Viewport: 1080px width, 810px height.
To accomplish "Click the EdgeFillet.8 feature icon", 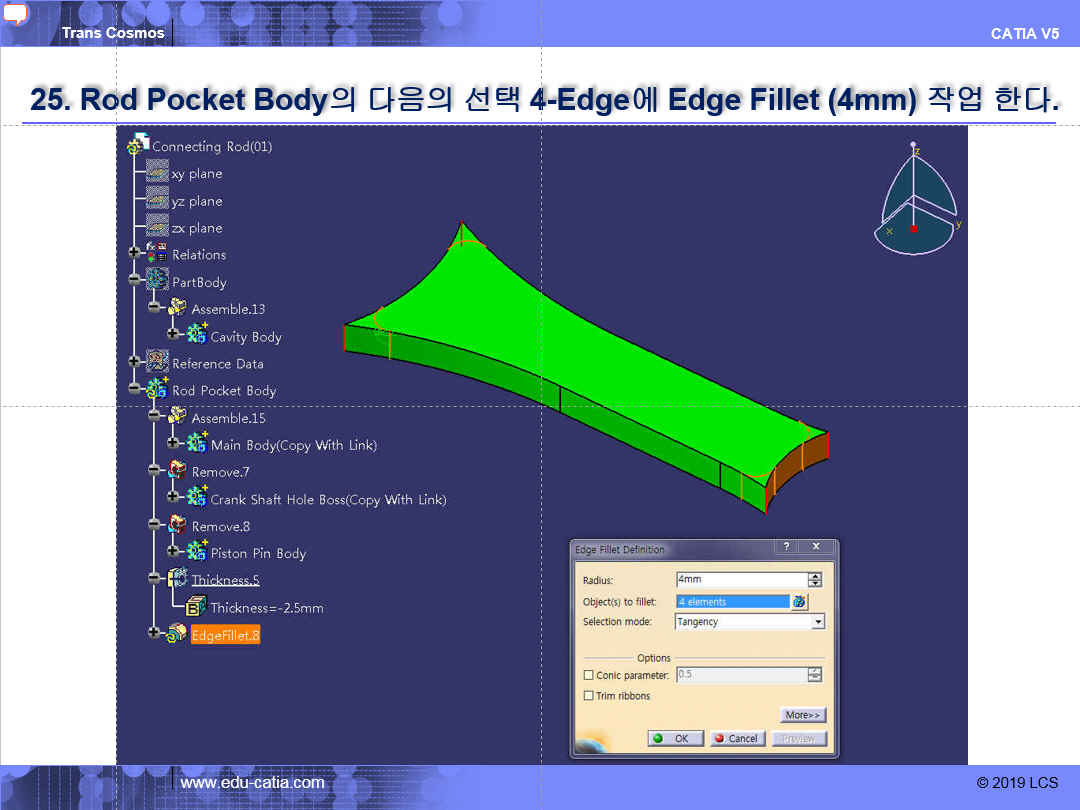I will [x=177, y=634].
